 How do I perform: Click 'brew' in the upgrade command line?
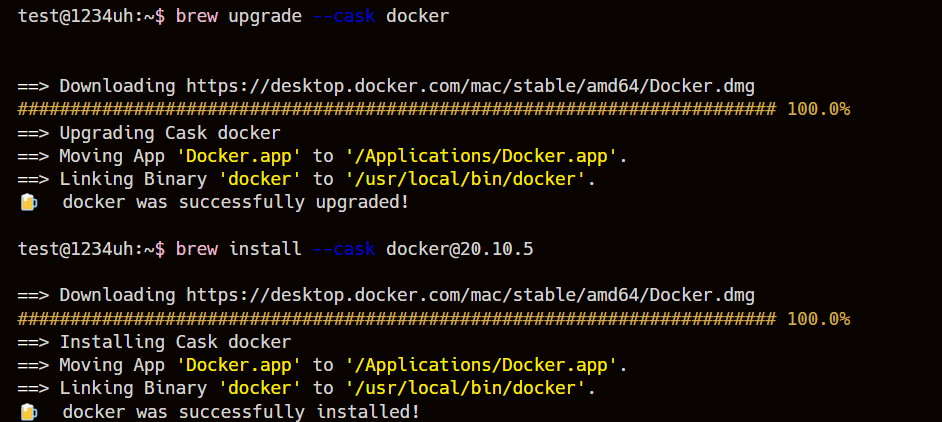tap(196, 16)
